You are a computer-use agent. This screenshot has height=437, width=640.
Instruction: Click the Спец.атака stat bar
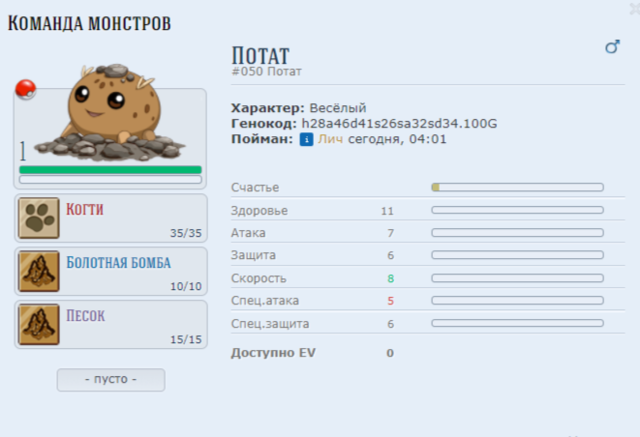(x=518, y=300)
